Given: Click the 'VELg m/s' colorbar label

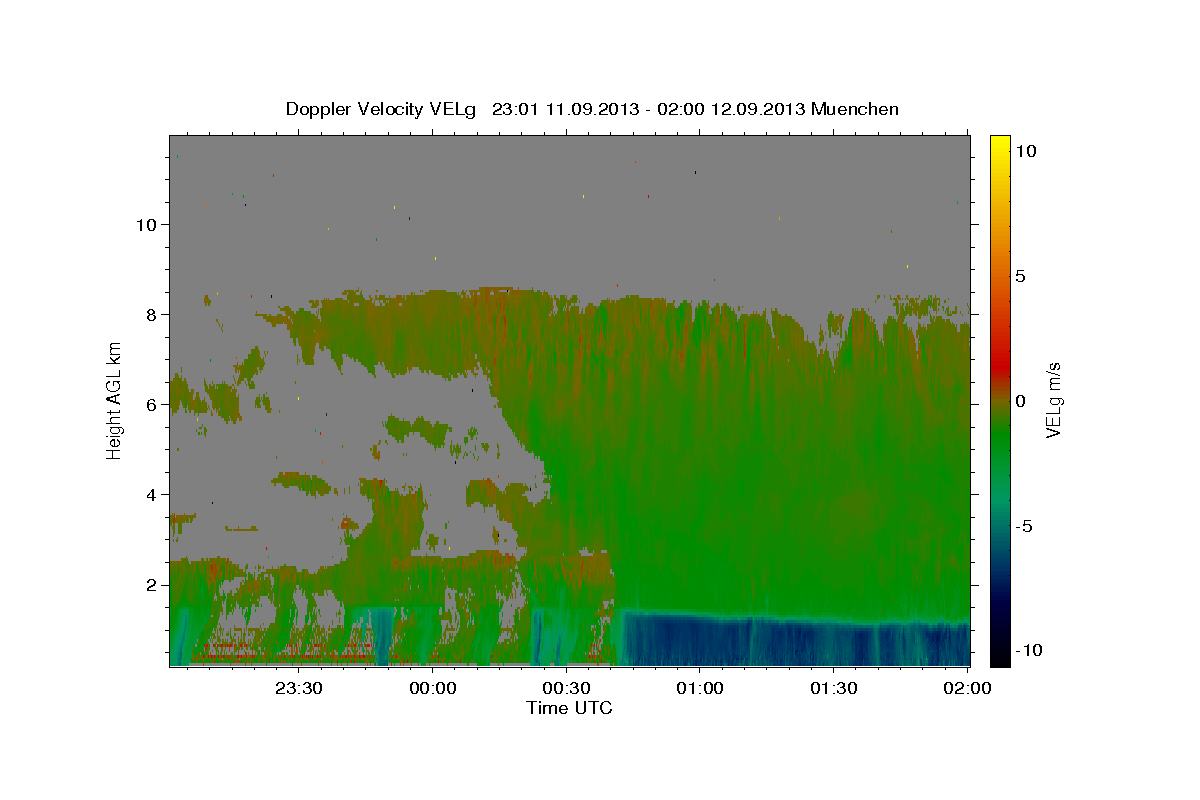Looking at the screenshot, I should point(1053,400).
